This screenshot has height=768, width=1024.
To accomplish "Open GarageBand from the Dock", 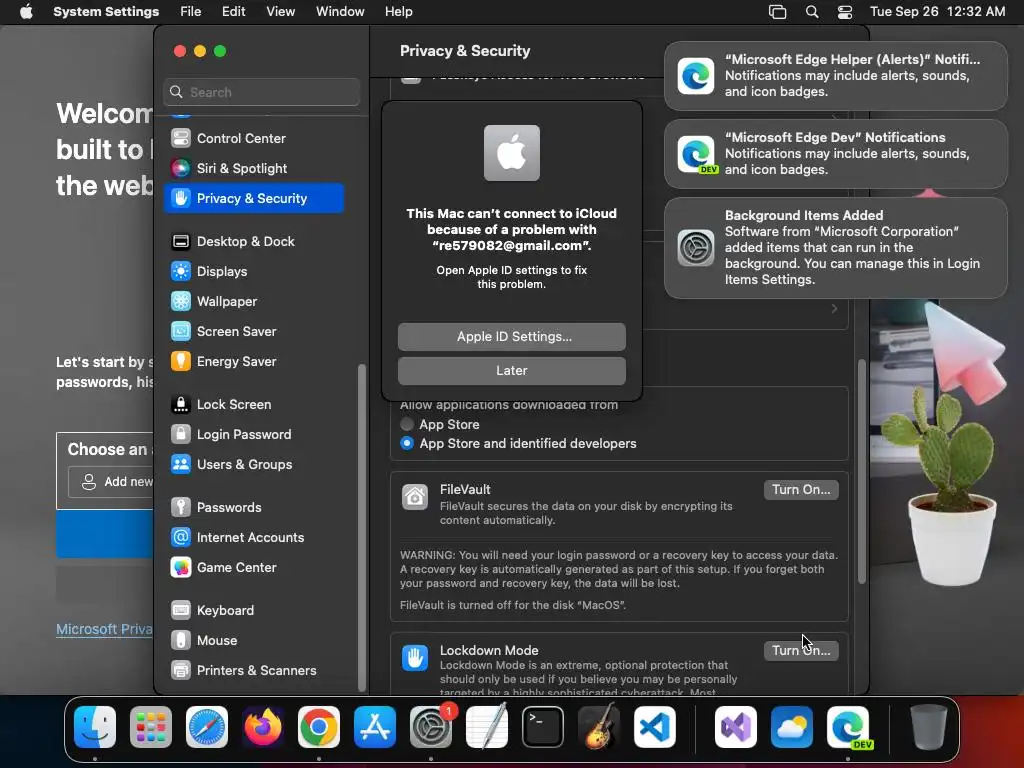I will coord(599,727).
